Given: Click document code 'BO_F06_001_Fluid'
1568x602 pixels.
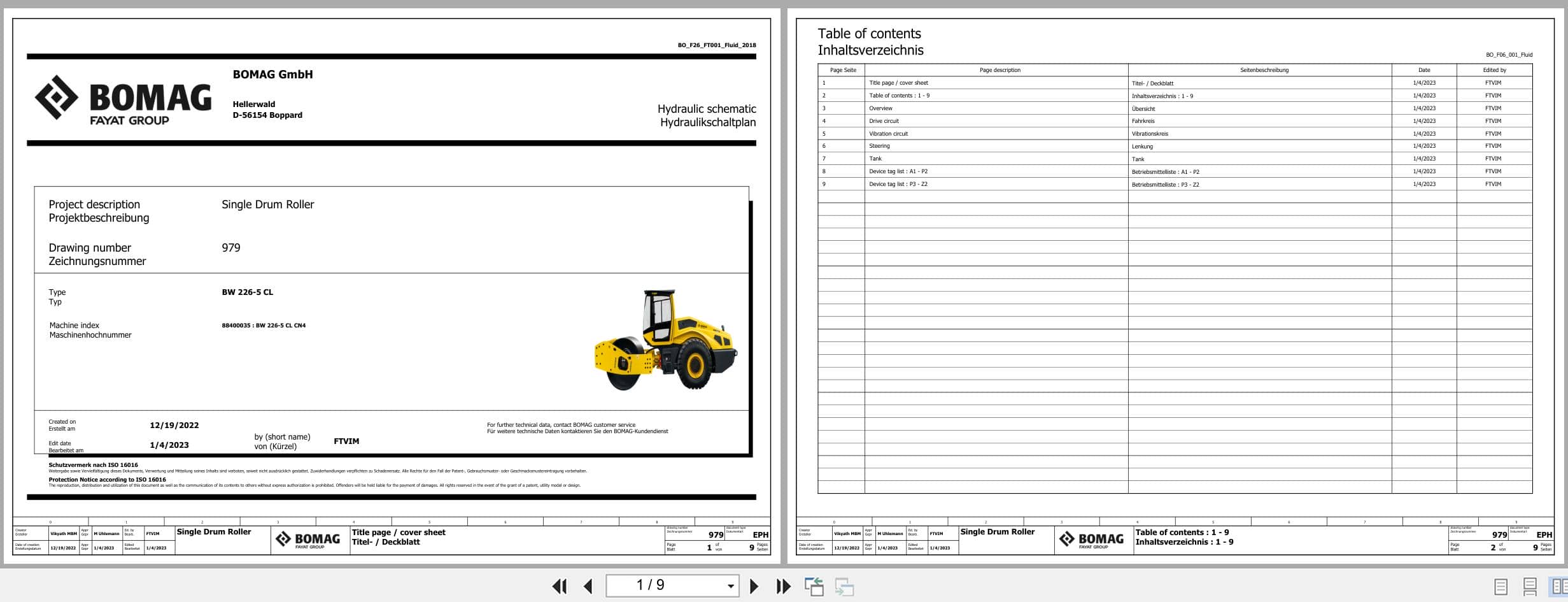Looking at the screenshot, I should (x=1509, y=55).
